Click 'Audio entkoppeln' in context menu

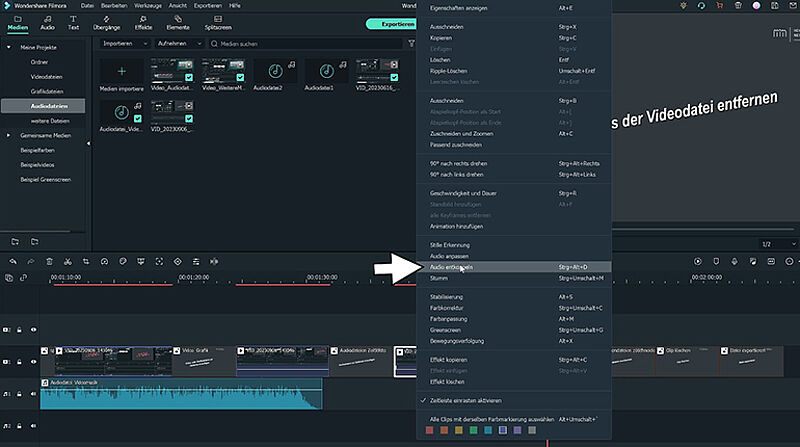514,267
